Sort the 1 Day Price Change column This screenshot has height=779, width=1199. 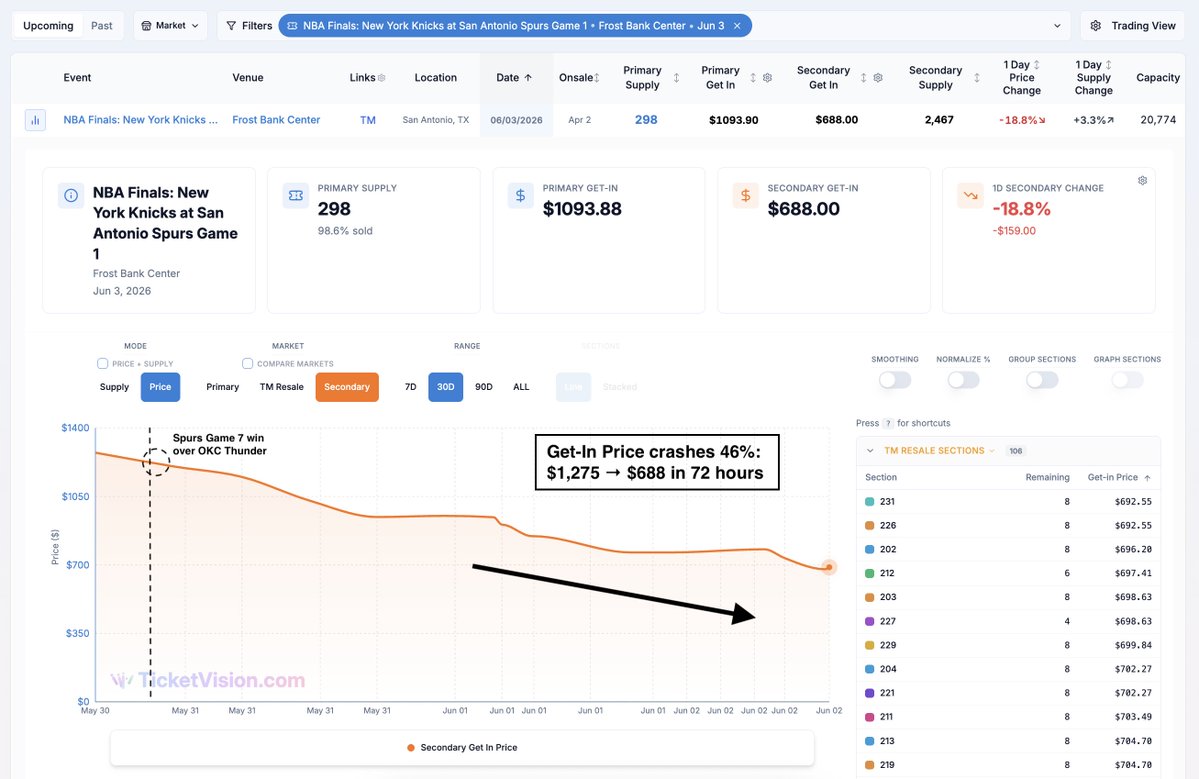click(1037, 65)
